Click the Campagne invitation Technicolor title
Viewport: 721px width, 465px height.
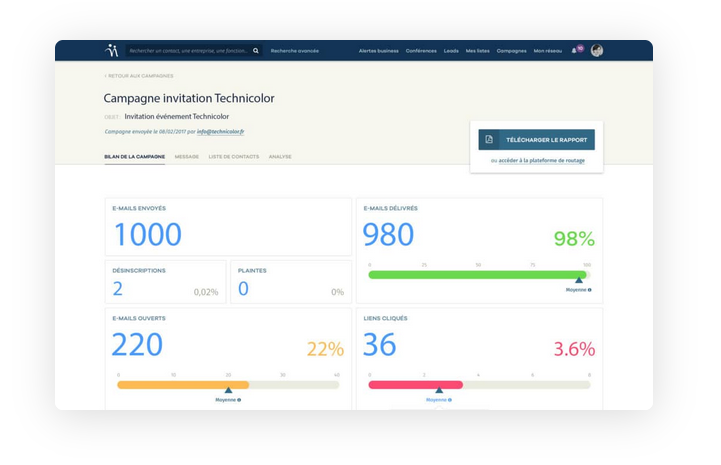[x=189, y=98]
